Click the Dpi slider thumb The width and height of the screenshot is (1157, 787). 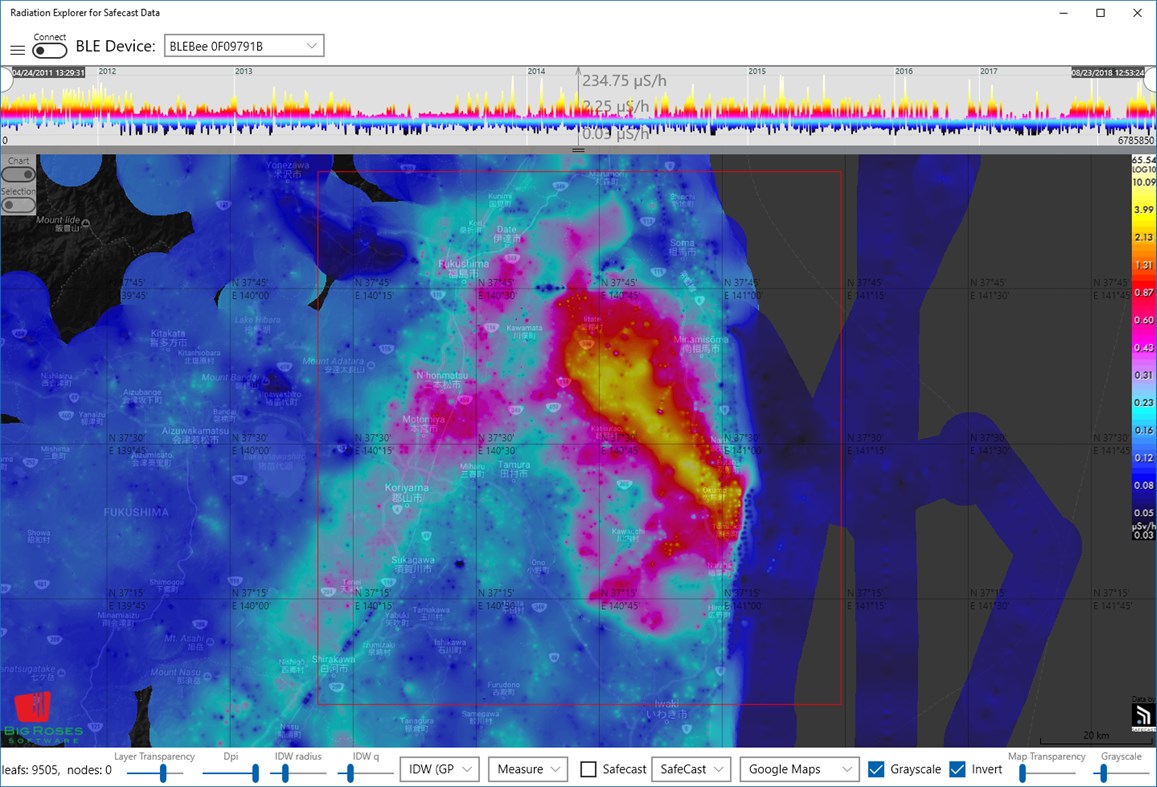[x=256, y=771]
